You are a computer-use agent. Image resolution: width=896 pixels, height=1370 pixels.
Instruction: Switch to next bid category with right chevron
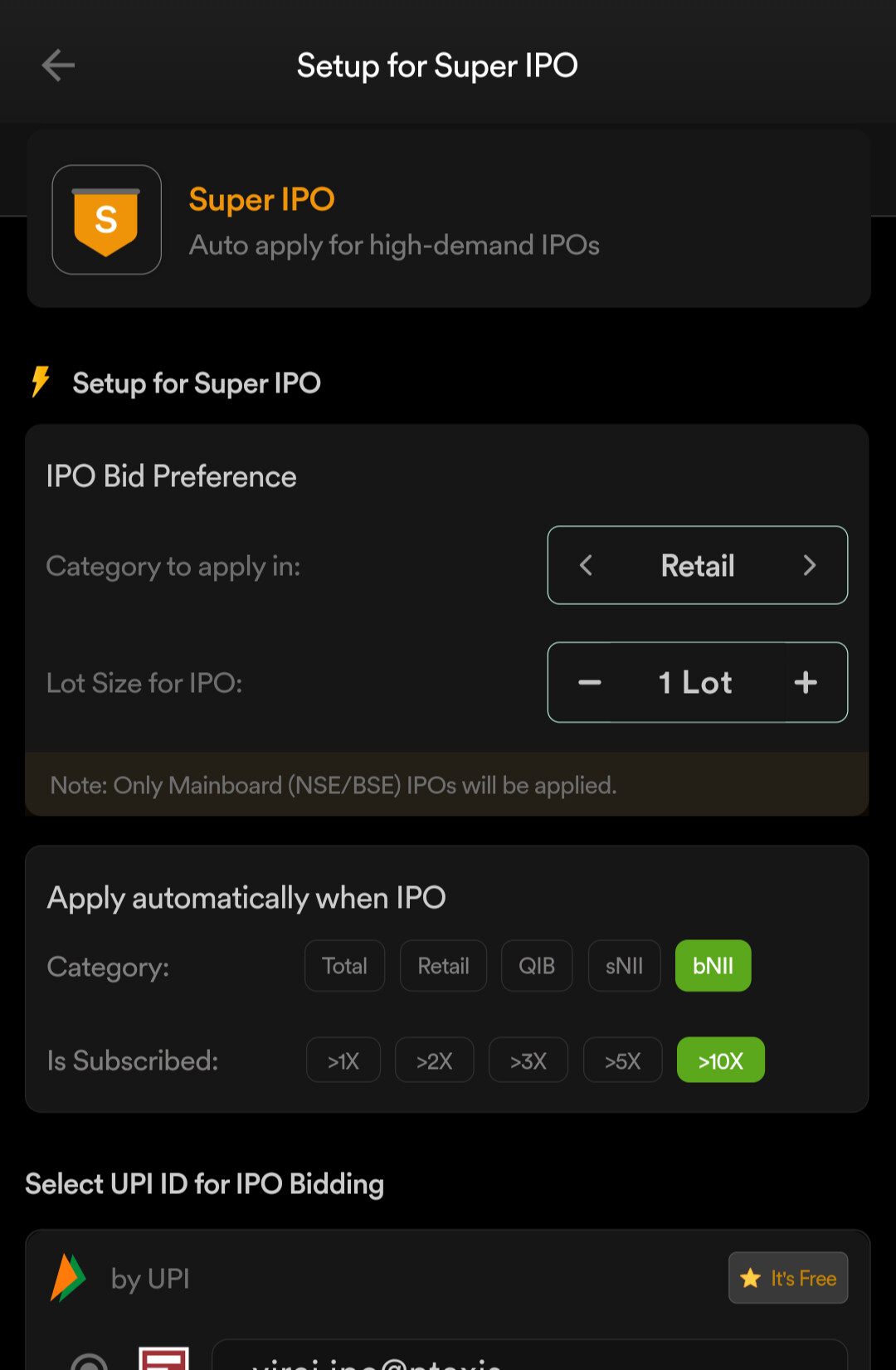click(810, 566)
